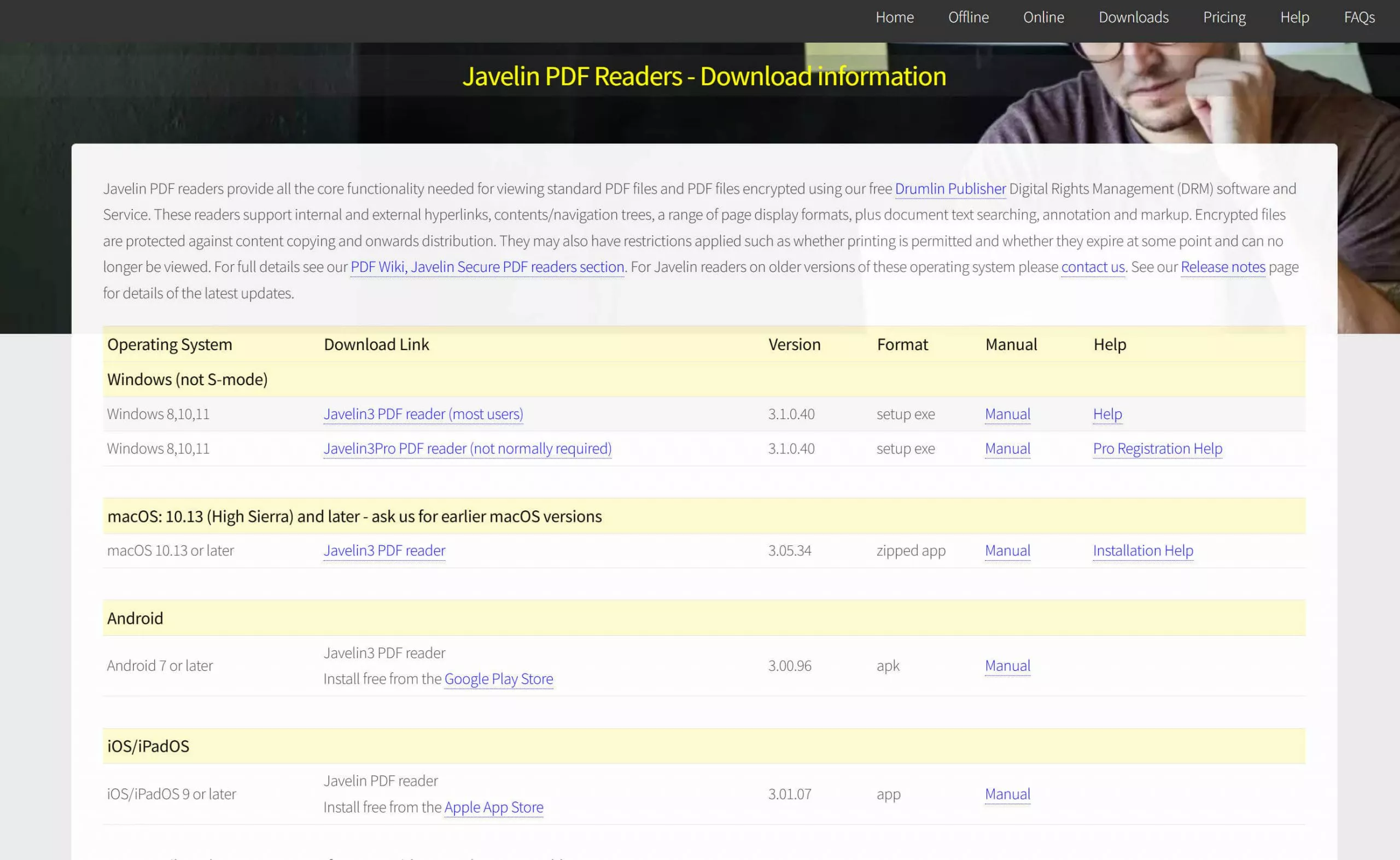Follow the Drumlin Publisher link
This screenshot has width=1400, height=860.
[950, 188]
